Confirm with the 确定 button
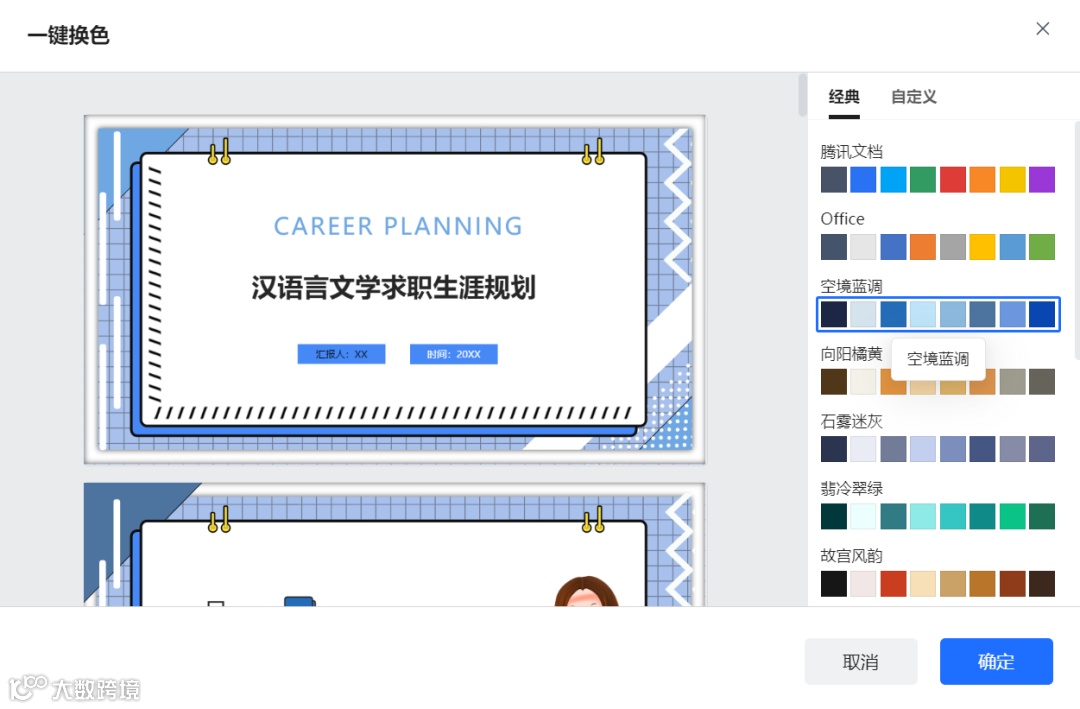1080x709 pixels. (x=996, y=662)
